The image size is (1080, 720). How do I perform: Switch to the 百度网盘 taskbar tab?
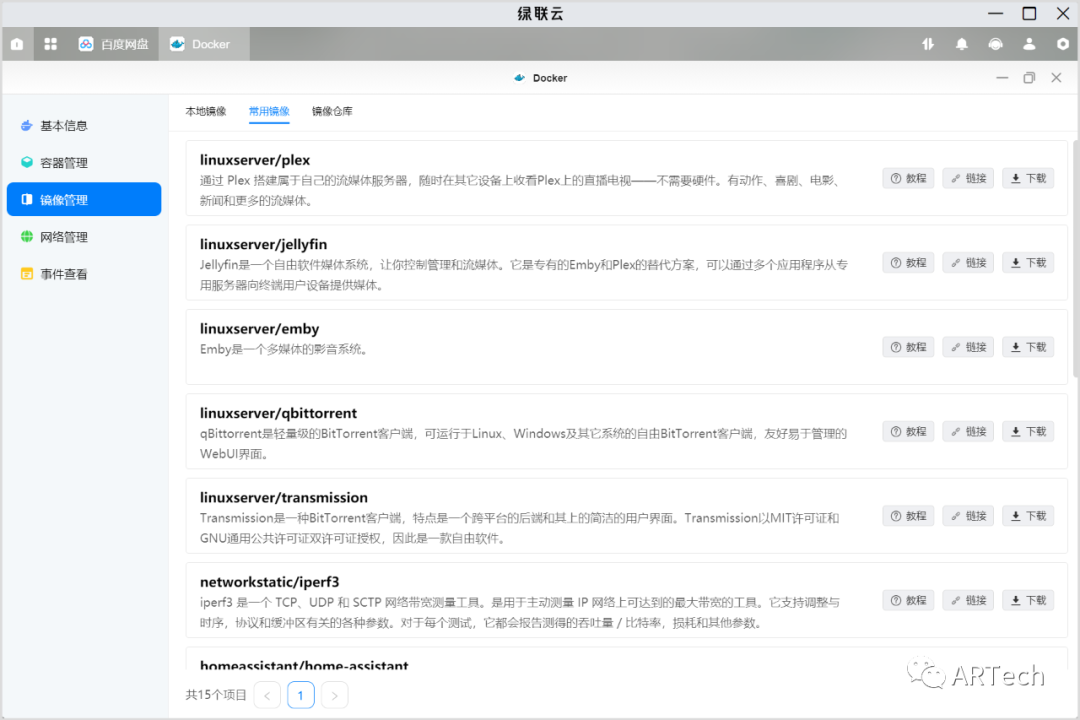(x=113, y=44)
